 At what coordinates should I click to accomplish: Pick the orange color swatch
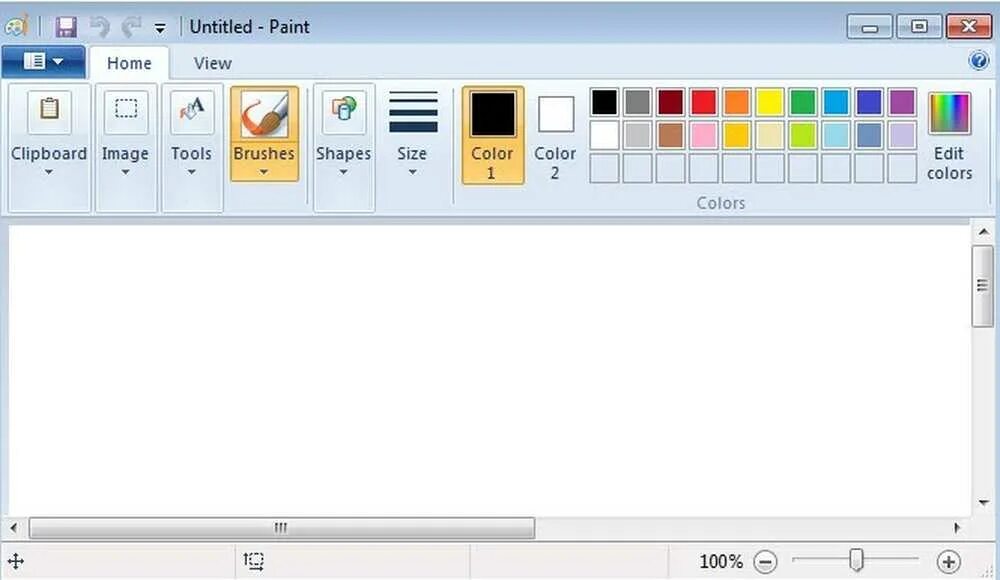[x=737, y=102]
